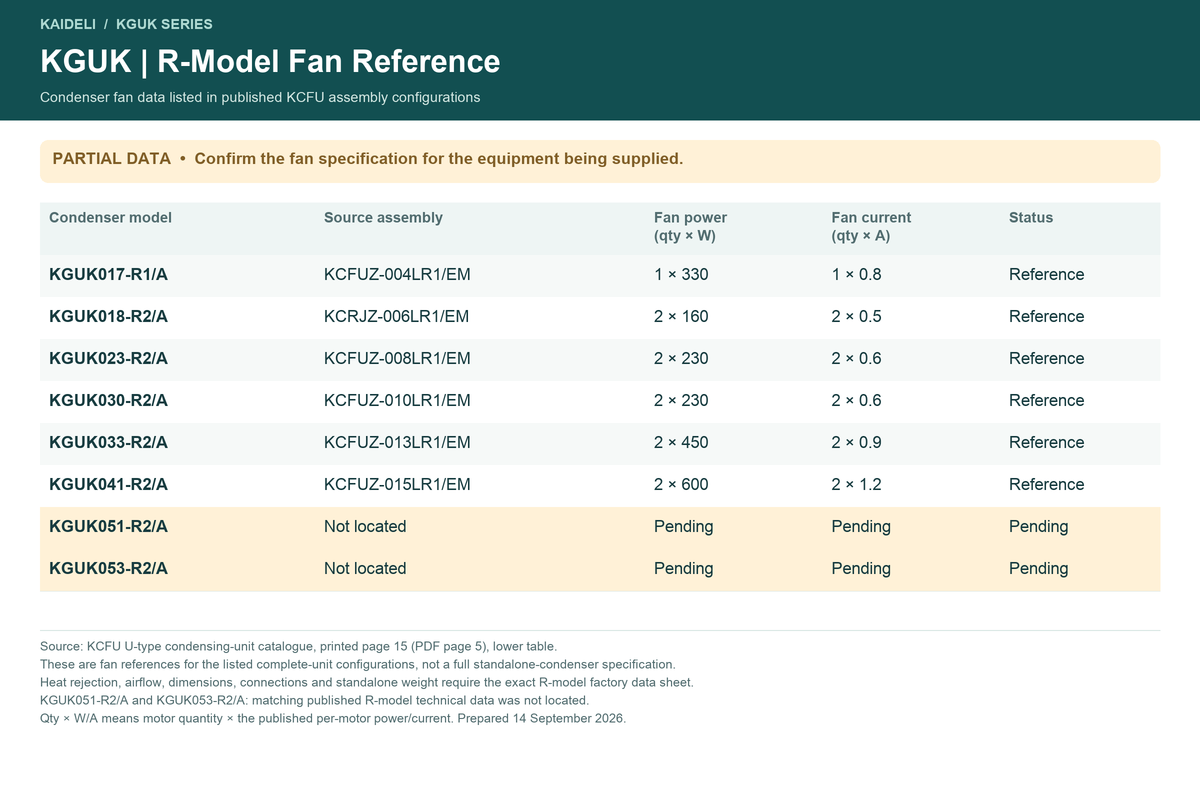This screenshot has width=1200, height=790.
Task: Click the Pending status for KGUK053-R2/A
Action: click(1038, 569)
